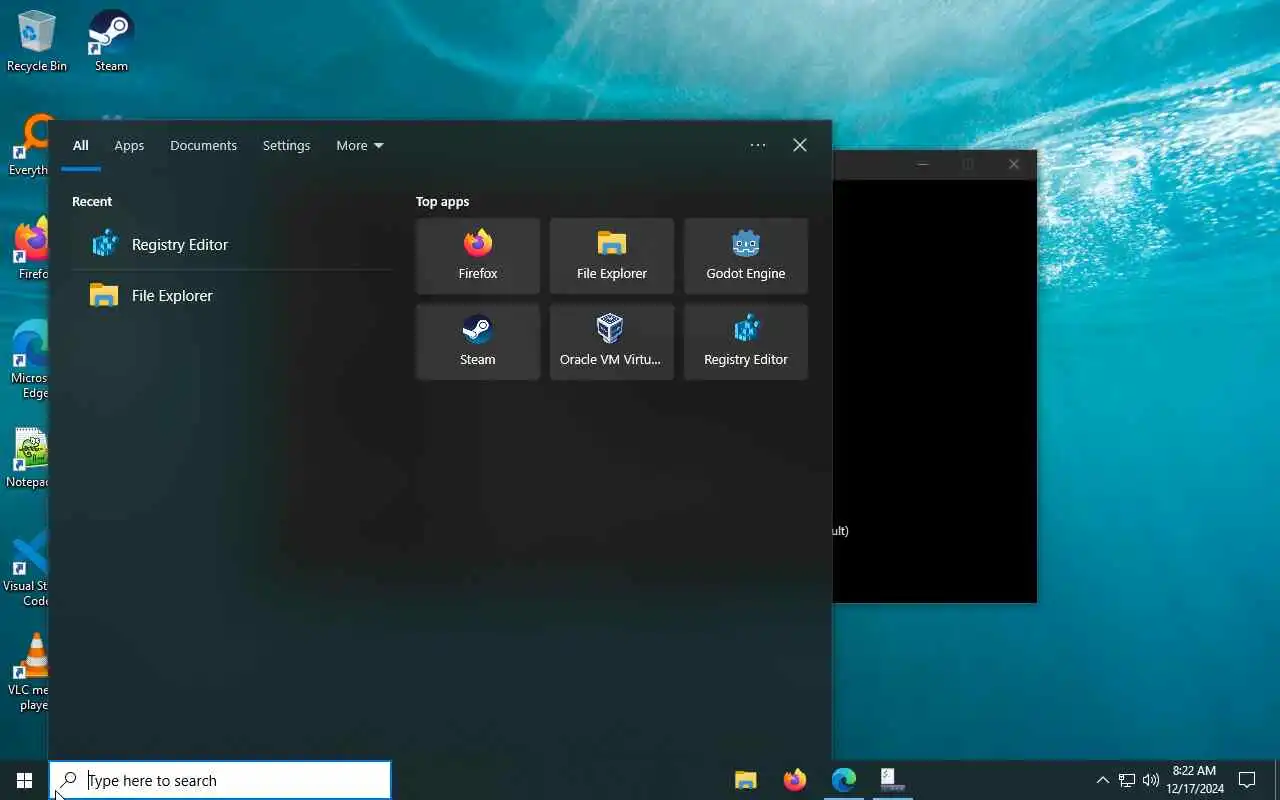1280x800 pixels.
Task: Launch Godot Engine from Top apps
Action: coord(746,256)
